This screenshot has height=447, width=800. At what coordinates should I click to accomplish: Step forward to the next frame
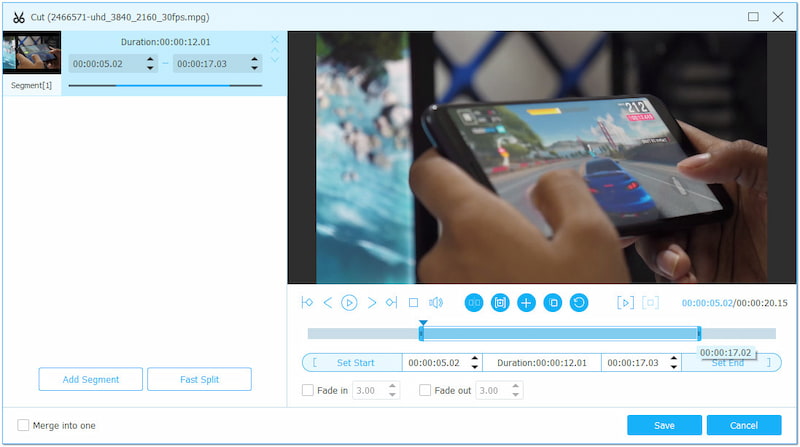point(372,302)
